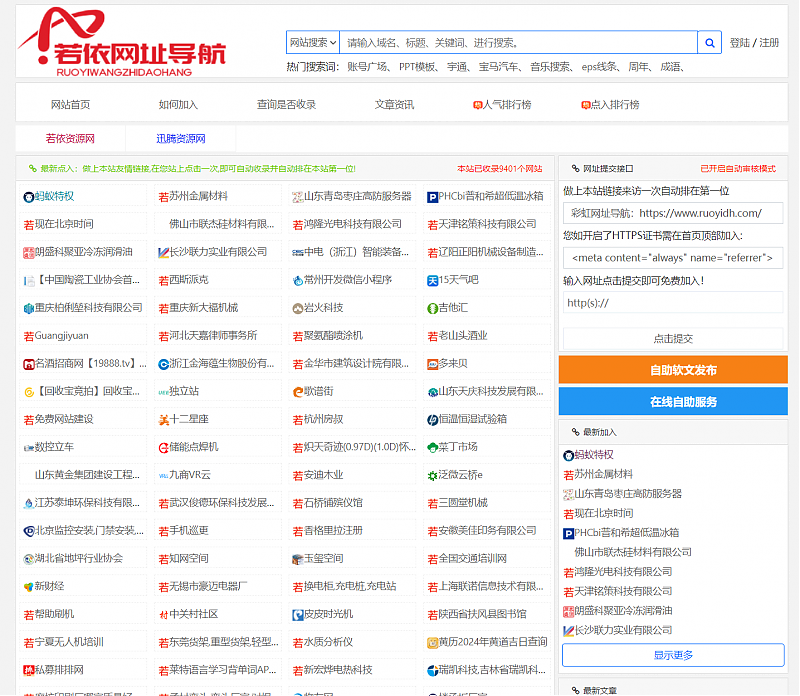Click the 长沙联力实业有限公司 icon in grid

tap(163, 253)
